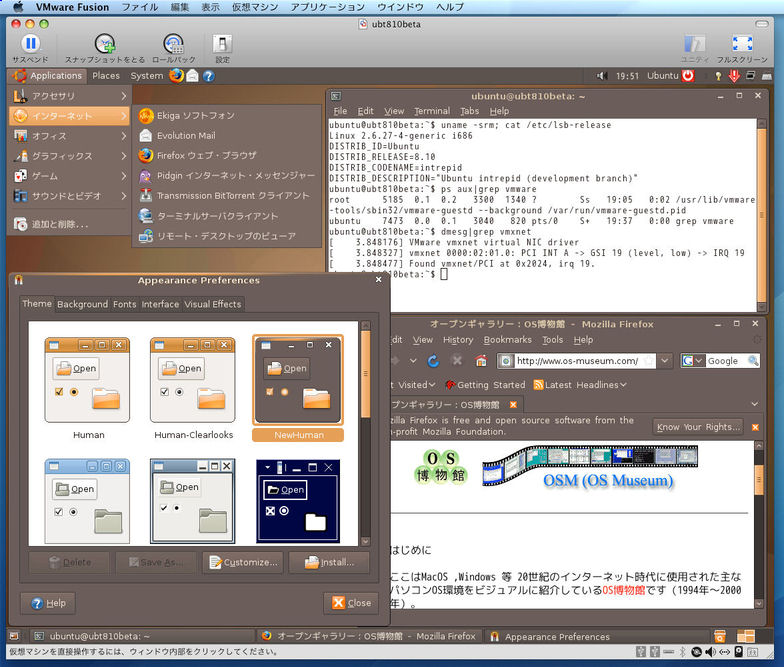
Task: Open Terminal menu in terminal window
Action: pos(432,111)
